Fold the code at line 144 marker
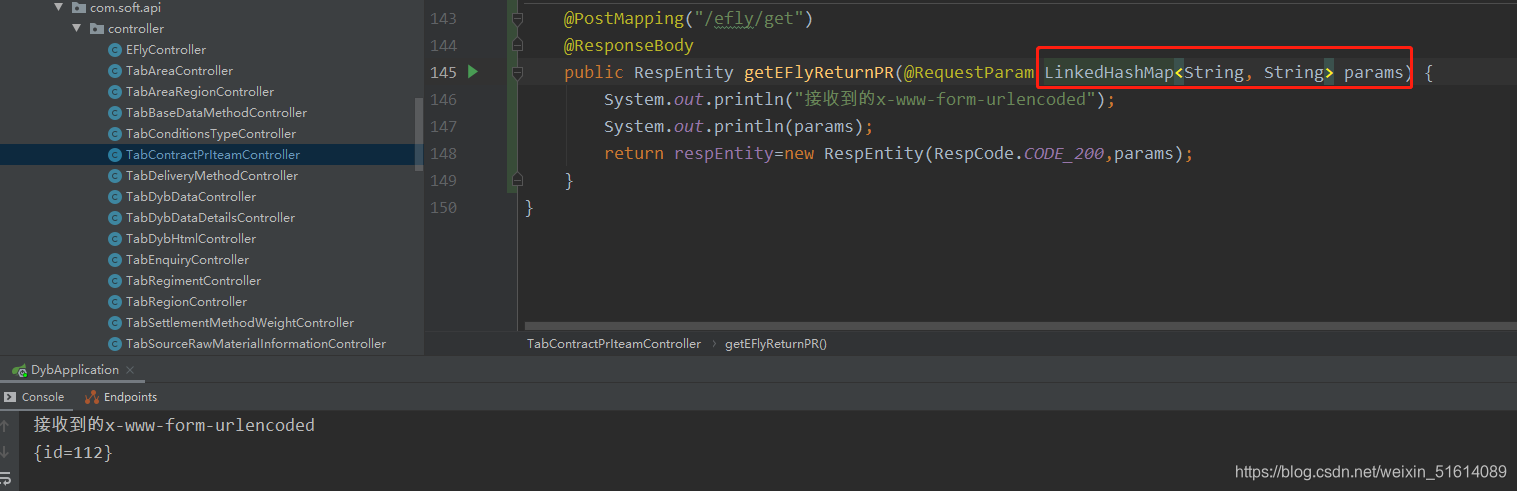The image size is (1517, 491). point(517,45)
